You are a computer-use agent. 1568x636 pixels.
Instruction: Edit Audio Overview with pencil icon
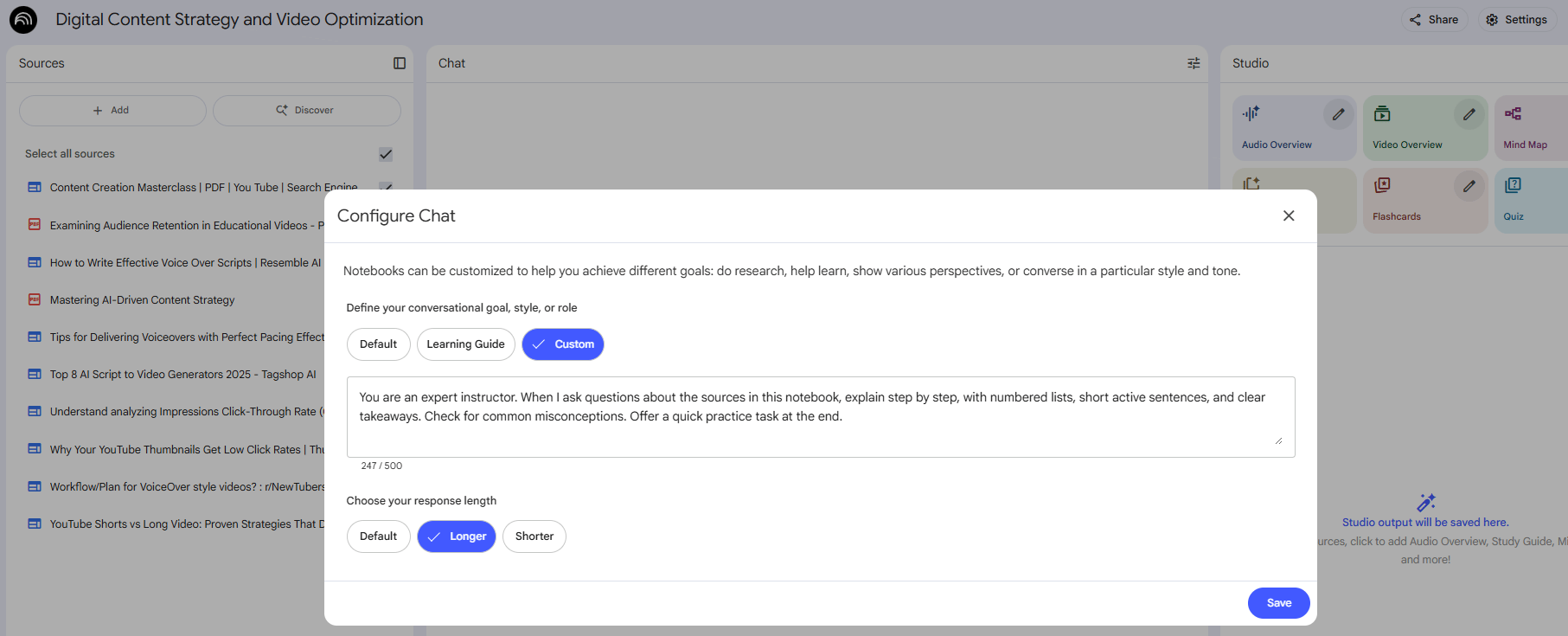point(1339,114)
